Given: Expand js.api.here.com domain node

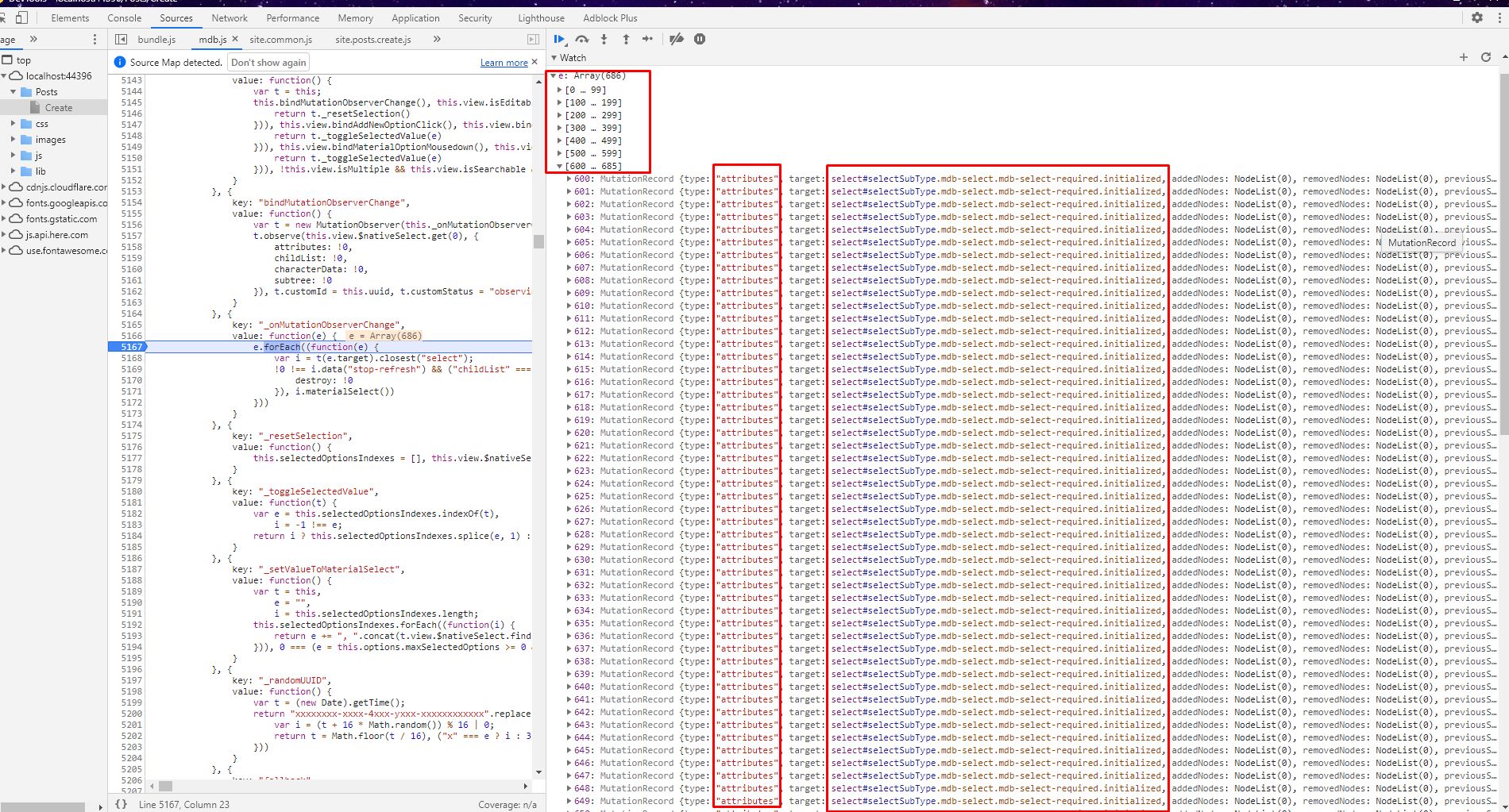Looking at the screenshot, I should (4, 234).
